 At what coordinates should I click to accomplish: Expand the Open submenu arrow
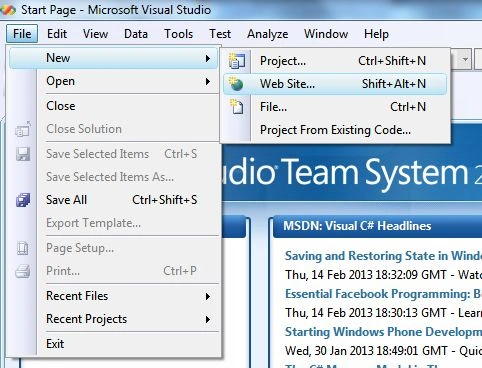(208, 81)
